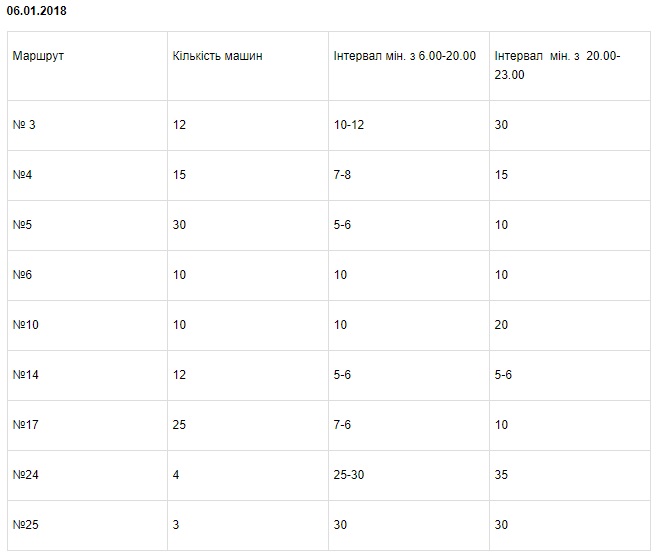Select the evening interval 35 cell
This screenshot has width=659, height=557.
[502, 475]
